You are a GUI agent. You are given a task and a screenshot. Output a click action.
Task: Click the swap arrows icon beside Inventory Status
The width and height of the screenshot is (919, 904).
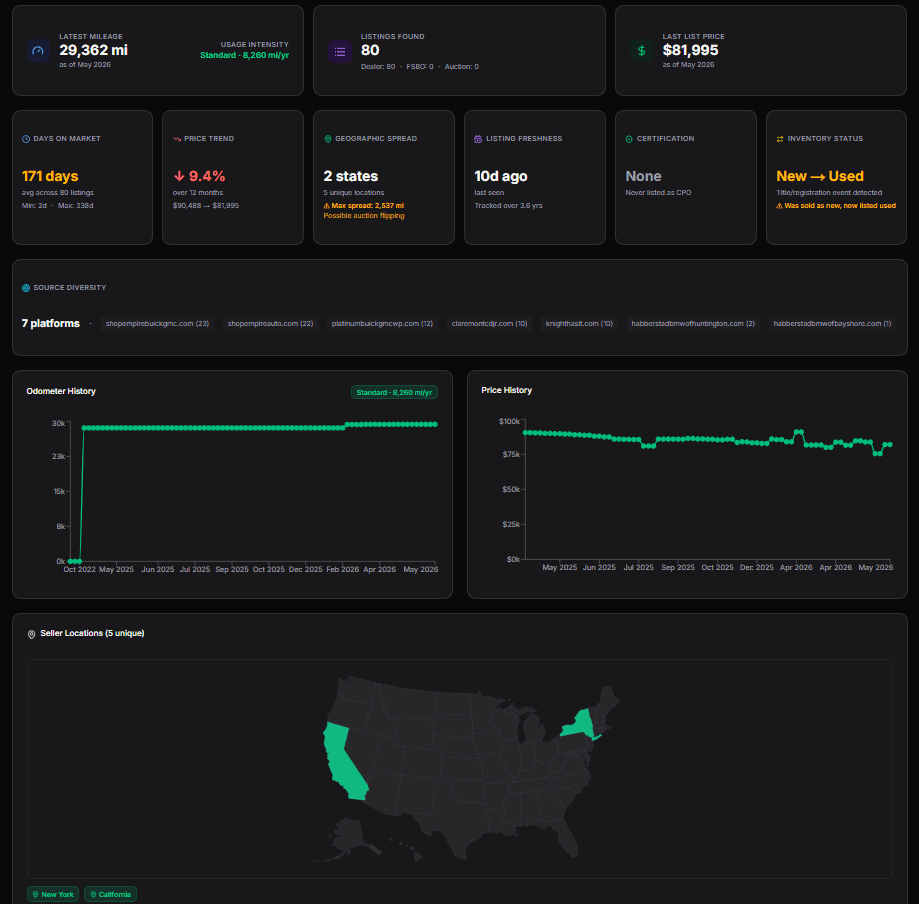click(780, 139)
